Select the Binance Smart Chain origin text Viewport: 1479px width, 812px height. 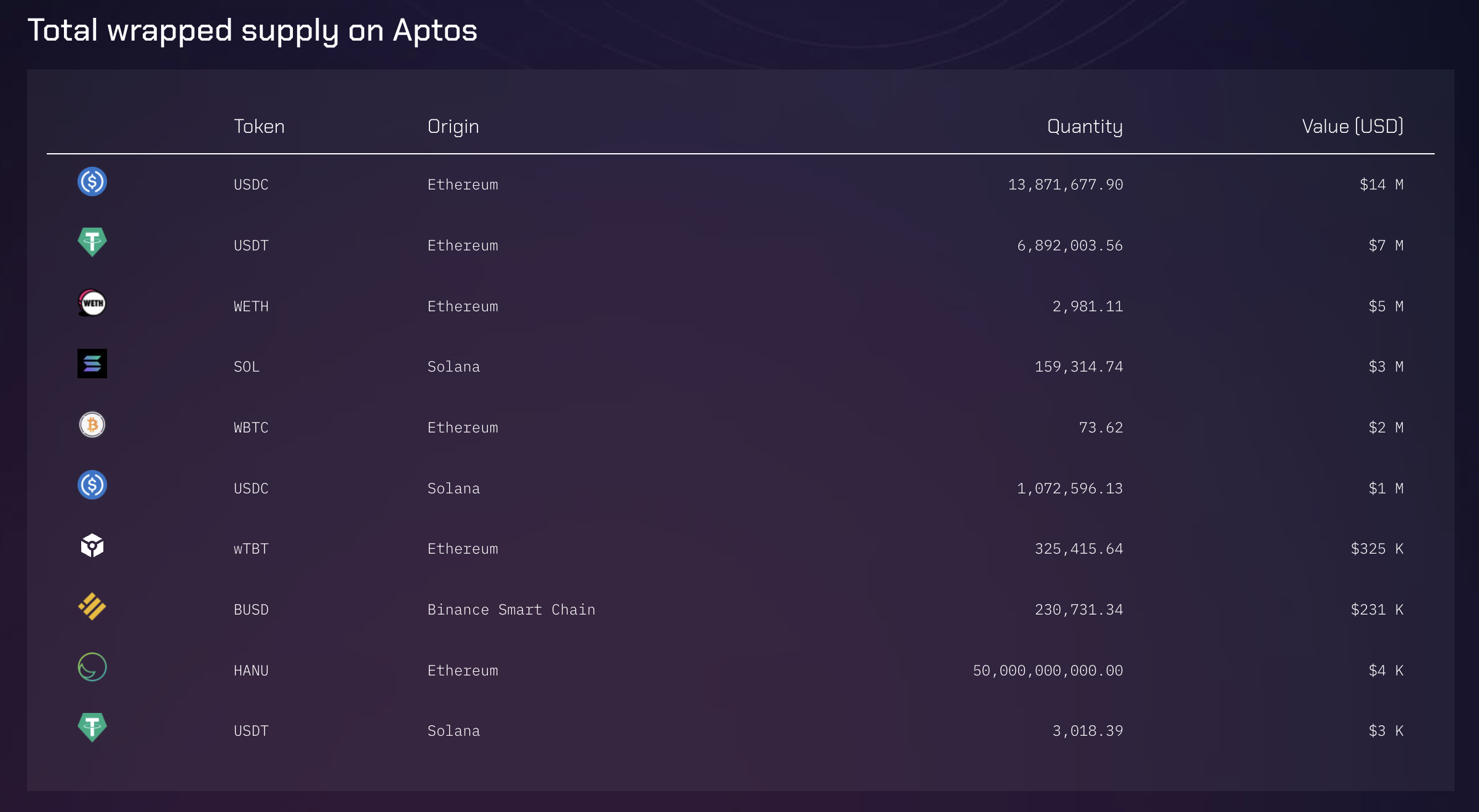pyautogui.click(x=511, y=610)
